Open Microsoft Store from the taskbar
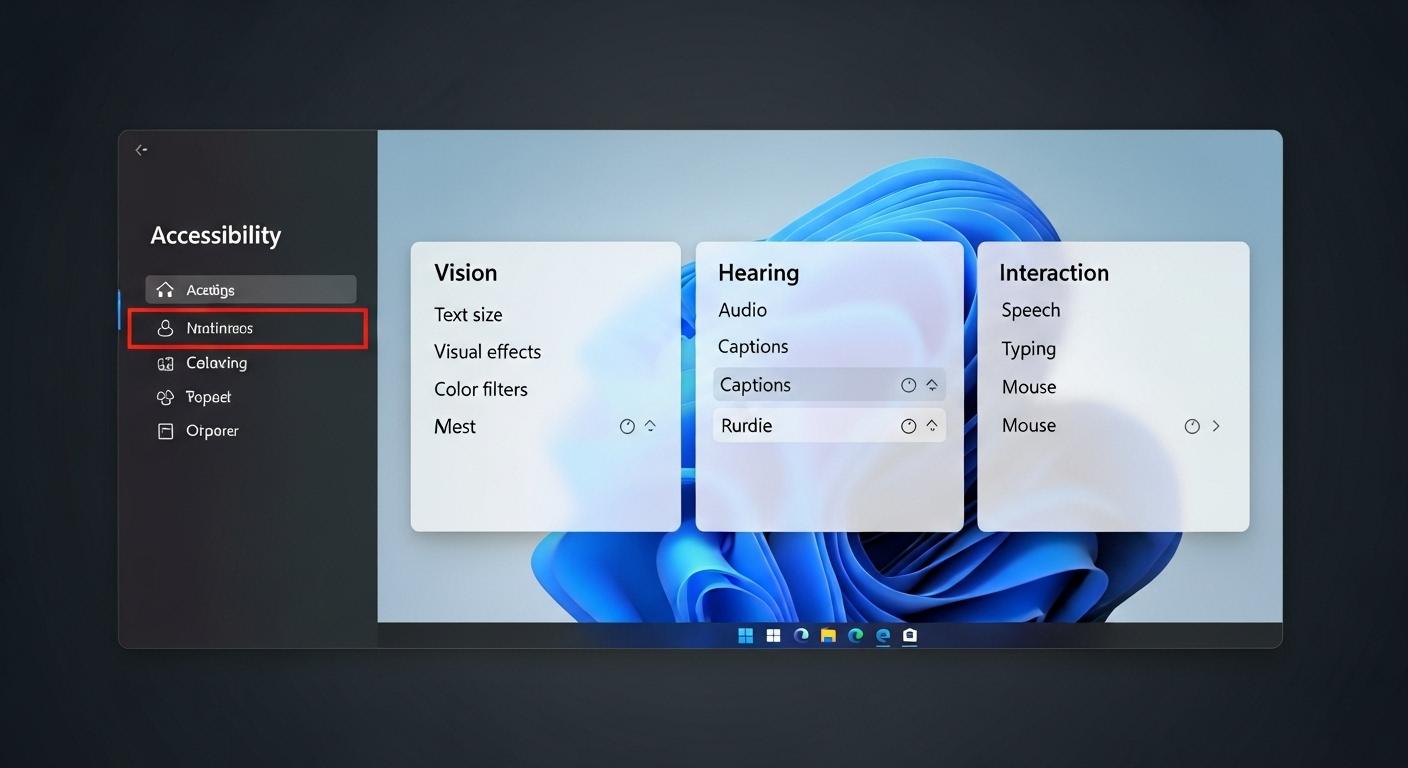This screenshot has height=768, width=1408. click(x=910, y=636)
